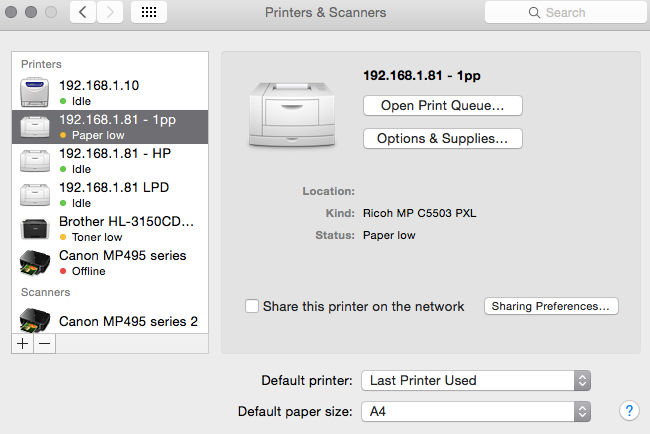Click the 192.168.1.81 - HP printer icon
This screenshot has width=650, height=434.
click(x=37, y=160)
